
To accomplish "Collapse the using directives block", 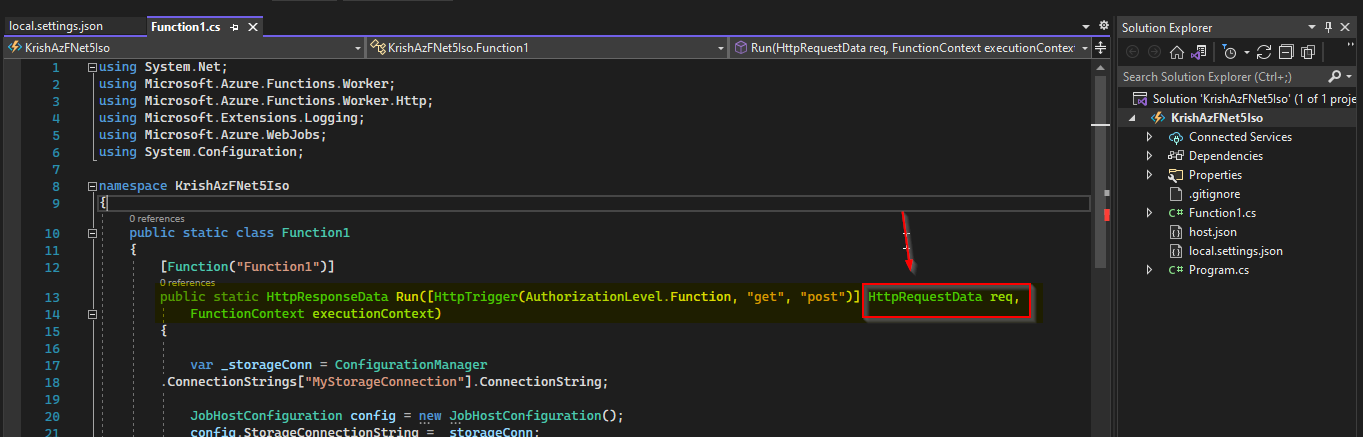I will [92, 67].
